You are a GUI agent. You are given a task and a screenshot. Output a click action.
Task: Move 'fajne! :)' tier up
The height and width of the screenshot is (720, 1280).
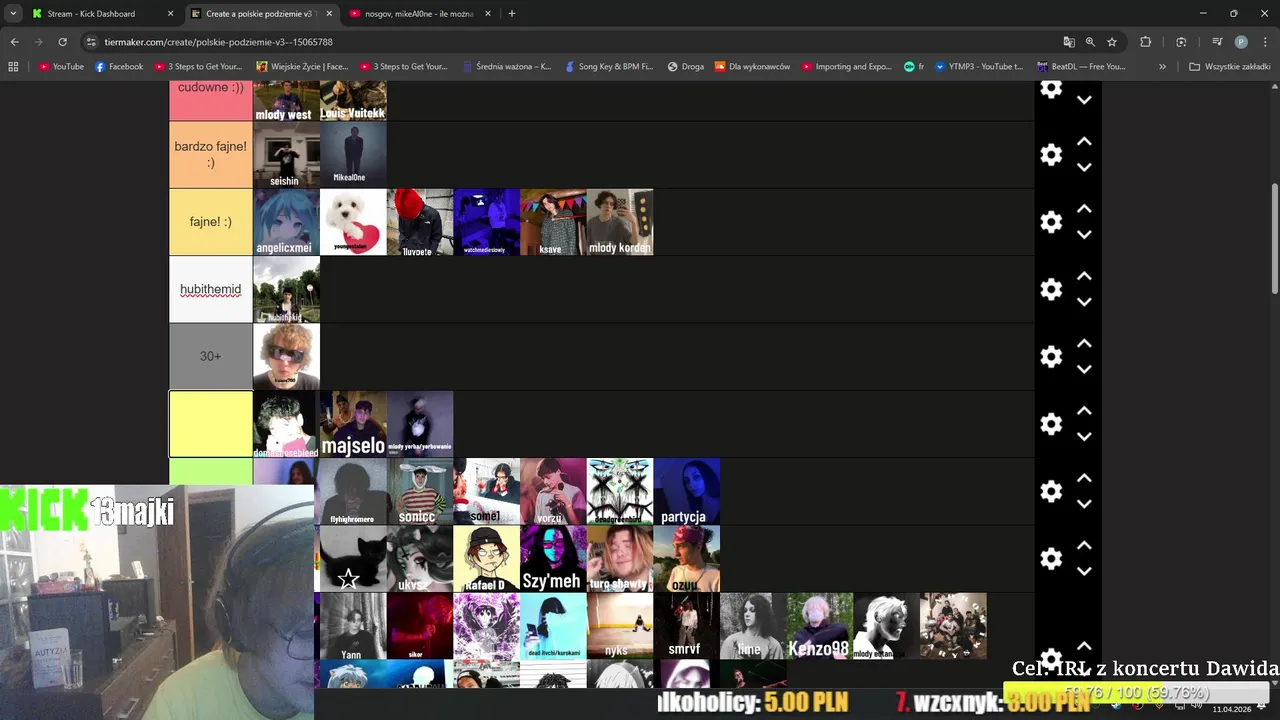point(1084,209)
